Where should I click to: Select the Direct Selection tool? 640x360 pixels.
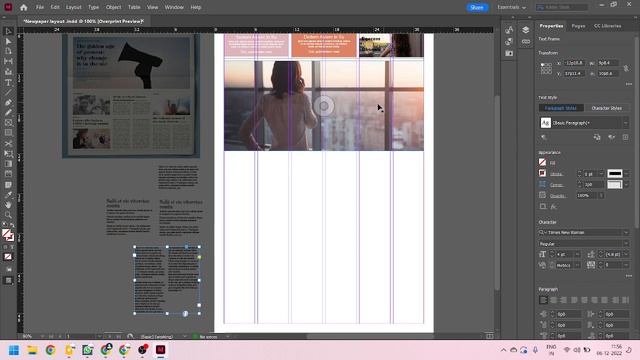[8, 41]
